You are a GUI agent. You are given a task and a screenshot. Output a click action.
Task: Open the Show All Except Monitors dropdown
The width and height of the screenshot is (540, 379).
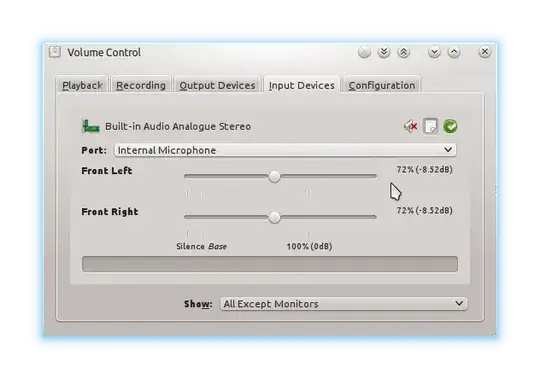pos(344,304)
